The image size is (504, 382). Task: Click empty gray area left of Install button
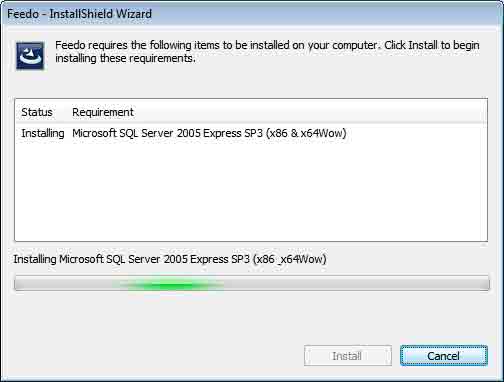(x=157, y=356)
